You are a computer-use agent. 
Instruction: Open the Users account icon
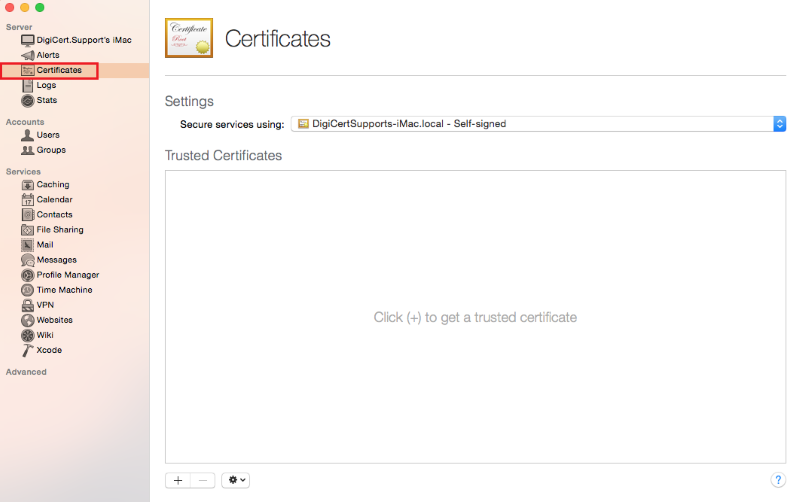28,135
